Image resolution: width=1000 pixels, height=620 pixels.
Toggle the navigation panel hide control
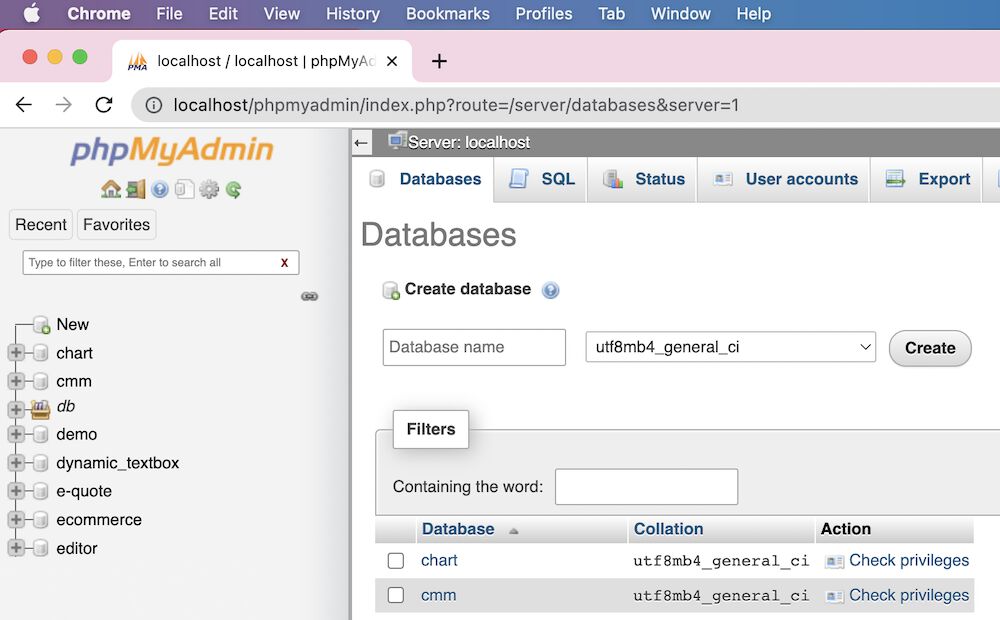point(309,296)
